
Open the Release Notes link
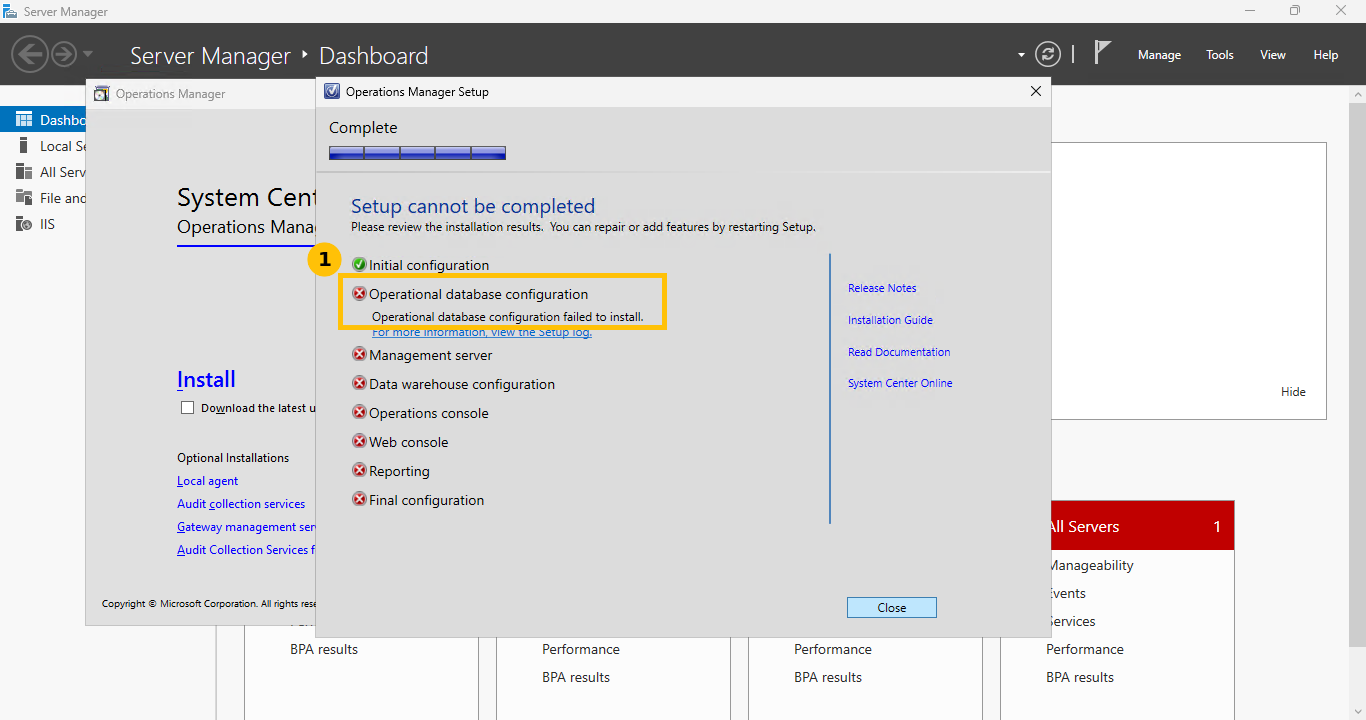[x=882, y=288]
